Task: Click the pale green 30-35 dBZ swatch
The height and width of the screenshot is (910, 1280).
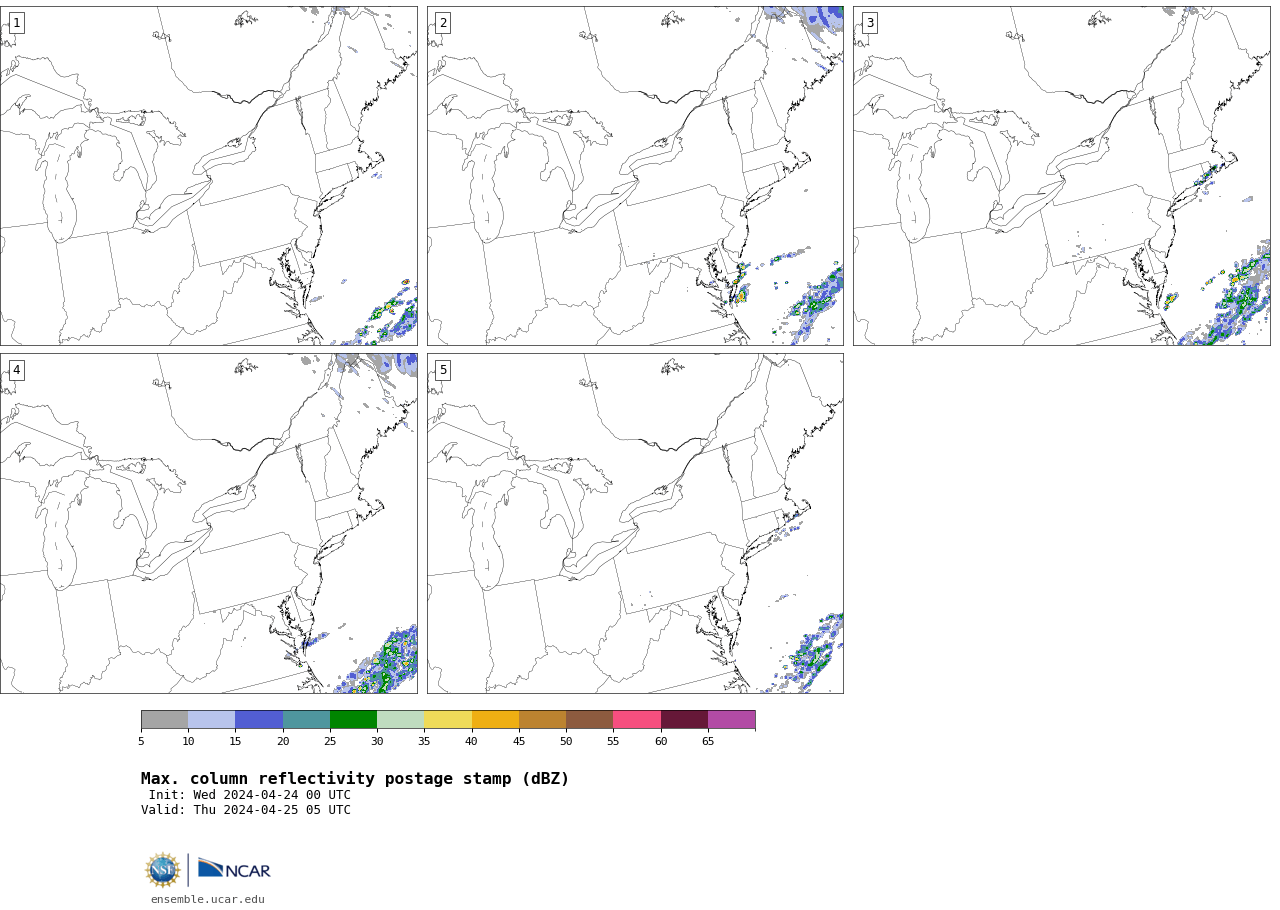Action: pos(400,720)
